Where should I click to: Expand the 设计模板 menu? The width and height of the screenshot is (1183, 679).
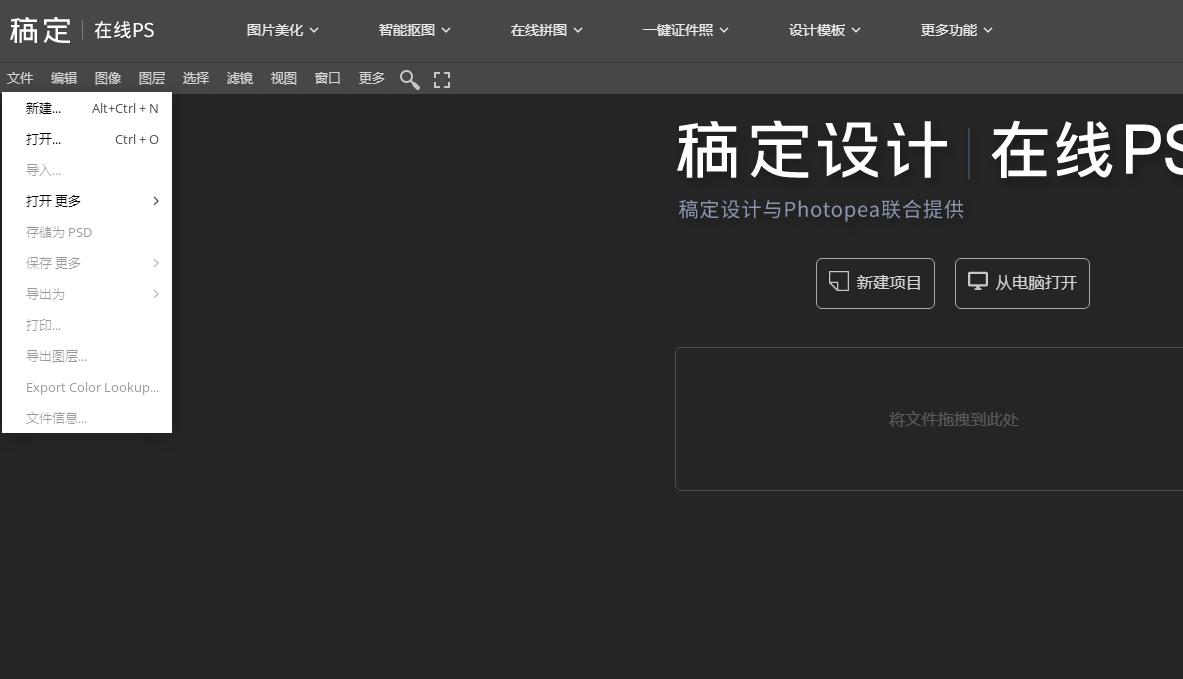click(x=824, y=30)
